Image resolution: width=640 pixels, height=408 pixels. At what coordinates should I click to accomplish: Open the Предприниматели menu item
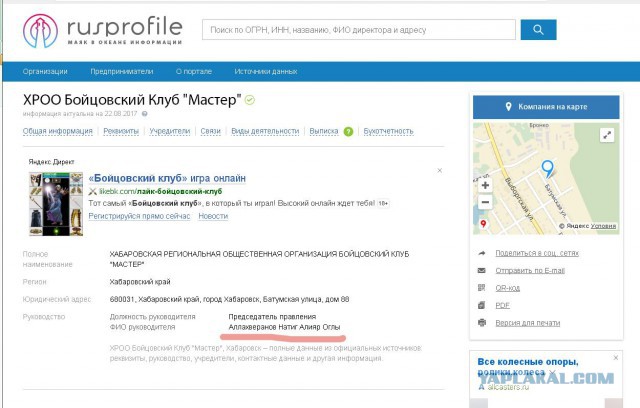(x=122, y=71)
